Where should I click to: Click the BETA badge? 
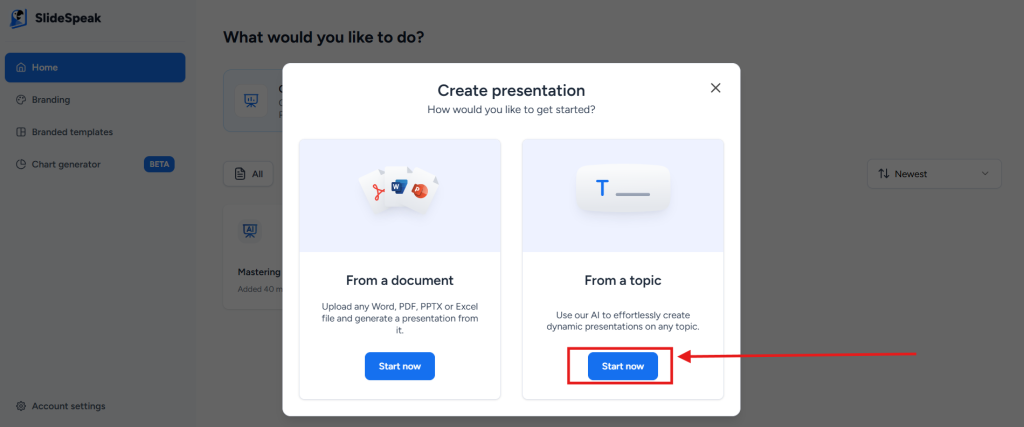coord(159,165)
